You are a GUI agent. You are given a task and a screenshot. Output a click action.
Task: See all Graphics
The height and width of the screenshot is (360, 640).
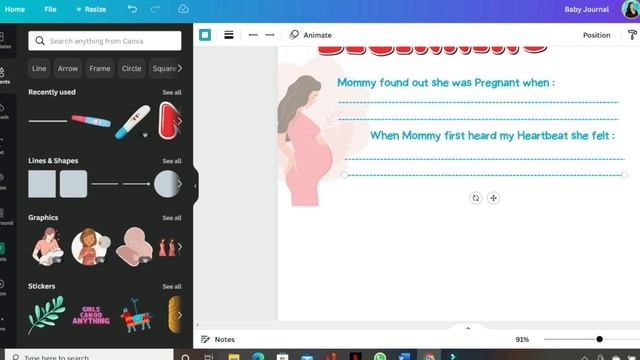click(x=172, y=218)
